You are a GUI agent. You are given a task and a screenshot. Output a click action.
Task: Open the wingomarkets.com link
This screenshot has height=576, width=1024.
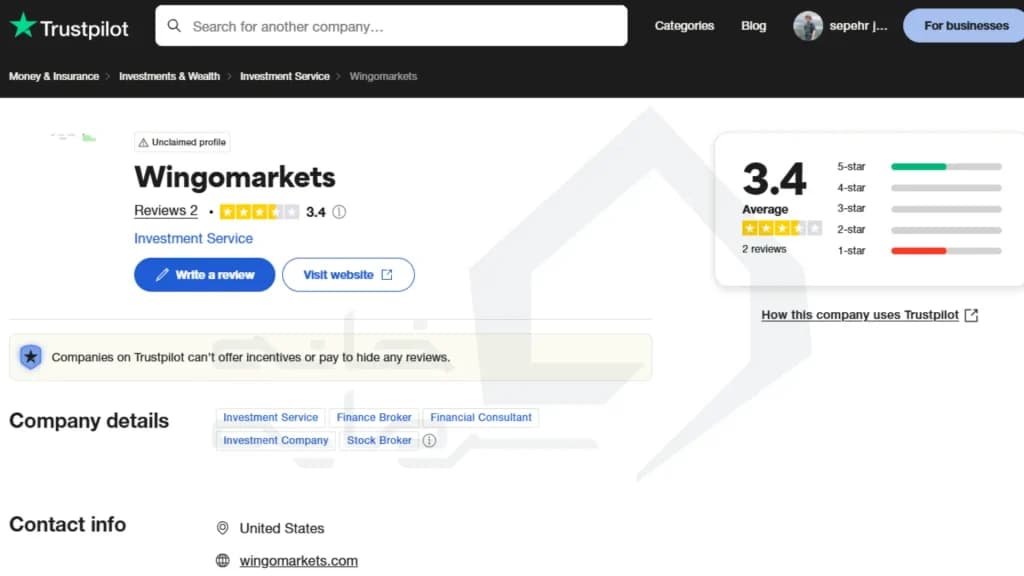tap(298, 561)
